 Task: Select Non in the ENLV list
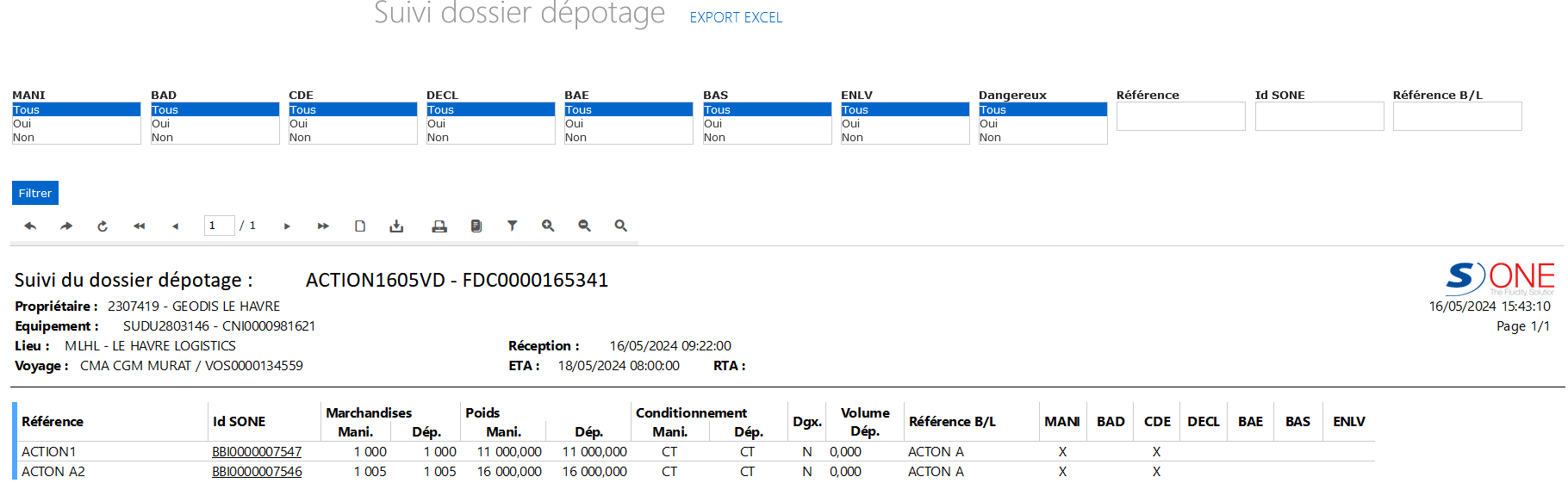point(905,137)
